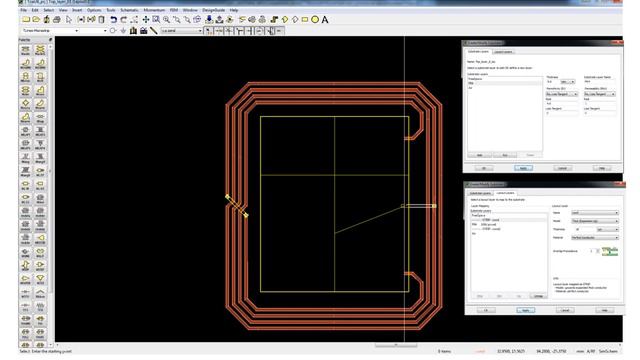Click the last snap mode icon
640x360 pixels.
tap(280, 31)
